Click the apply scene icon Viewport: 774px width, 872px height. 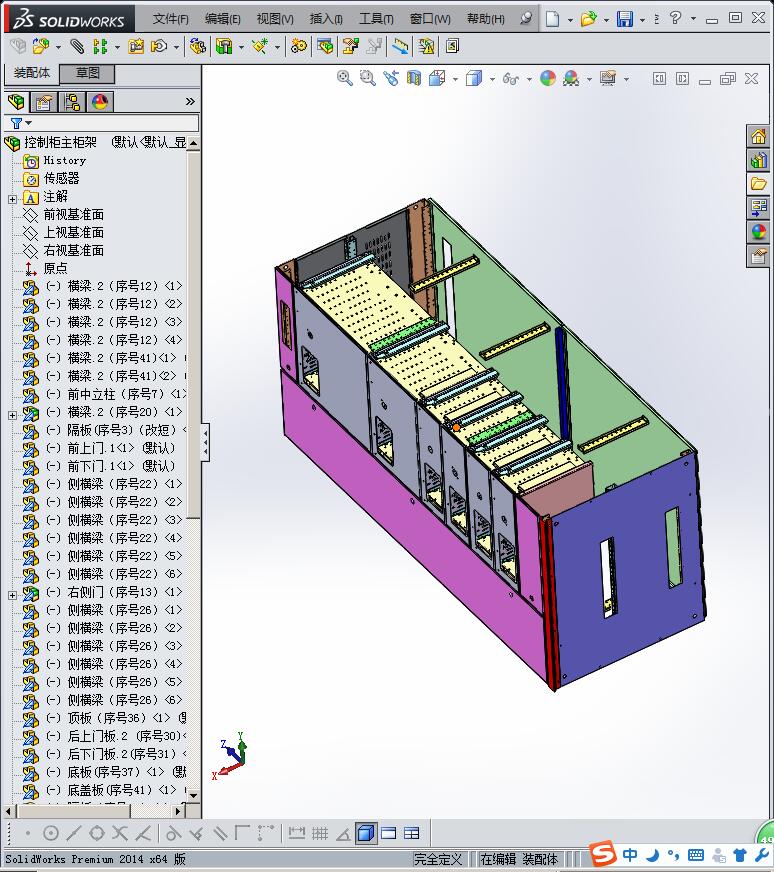point(571,78)
